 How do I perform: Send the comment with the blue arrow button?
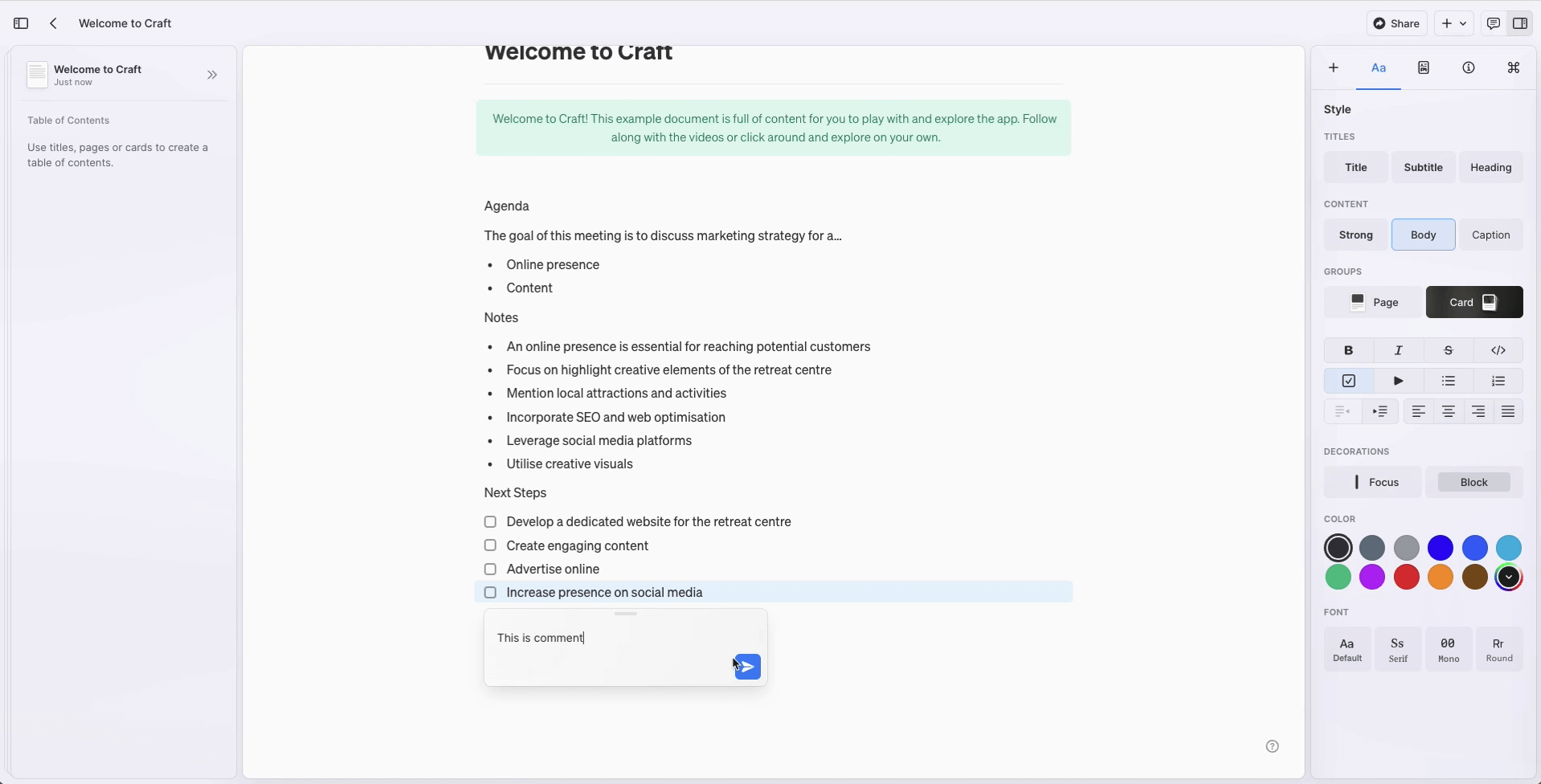click(747, 667)
